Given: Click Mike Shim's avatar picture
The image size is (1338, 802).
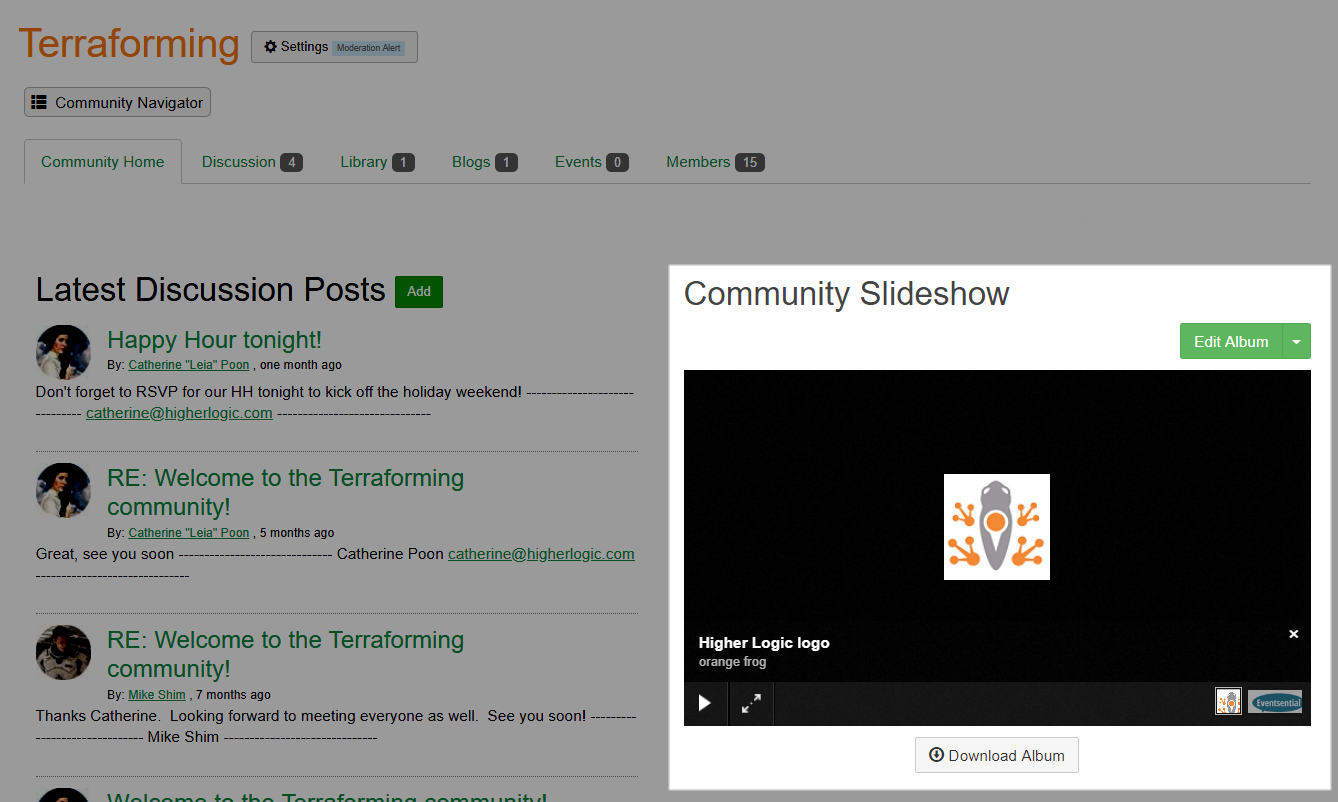Looking at the screenshot, I should (63, 653).
